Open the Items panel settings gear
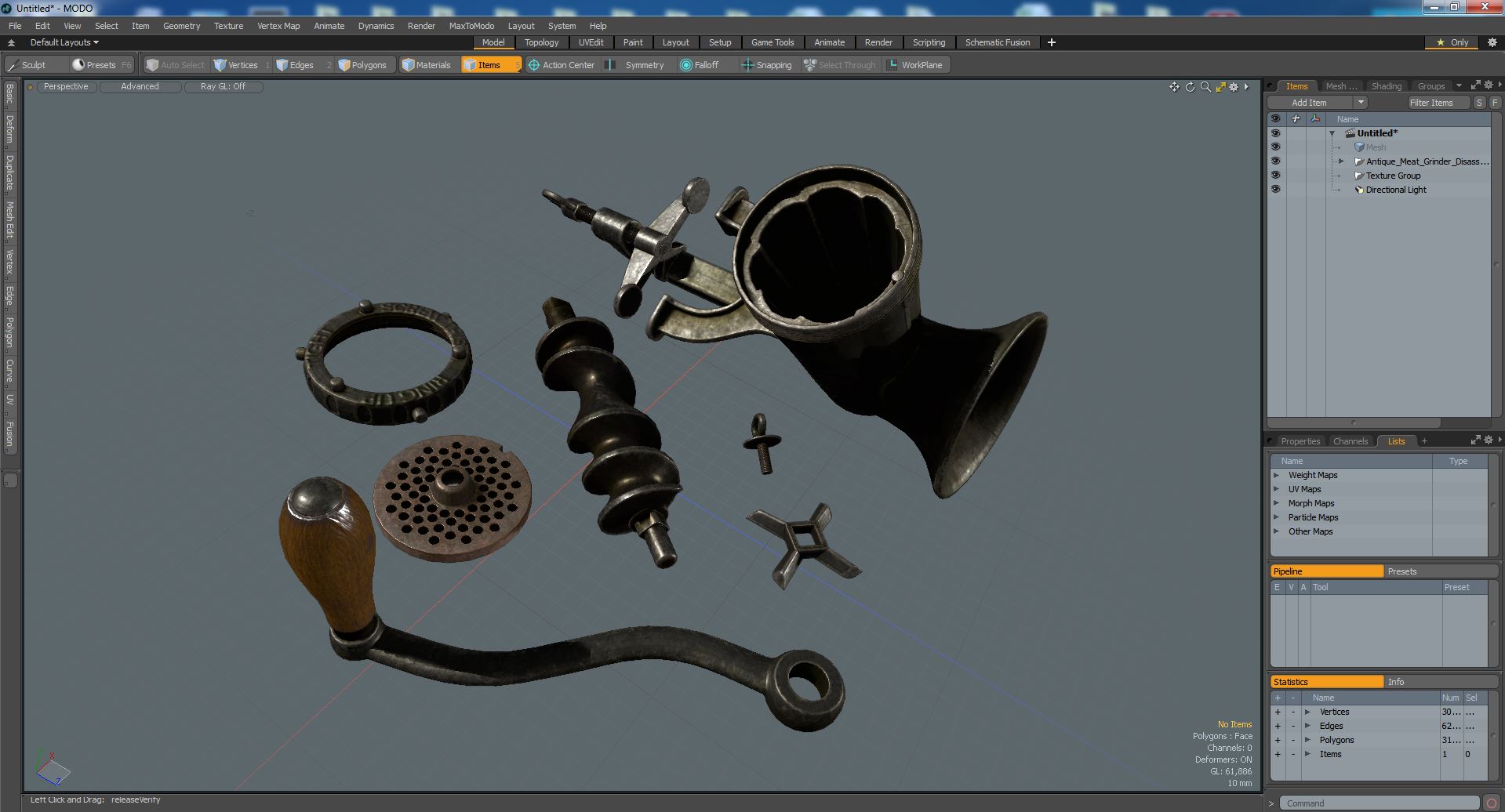 coord(1488,85)
